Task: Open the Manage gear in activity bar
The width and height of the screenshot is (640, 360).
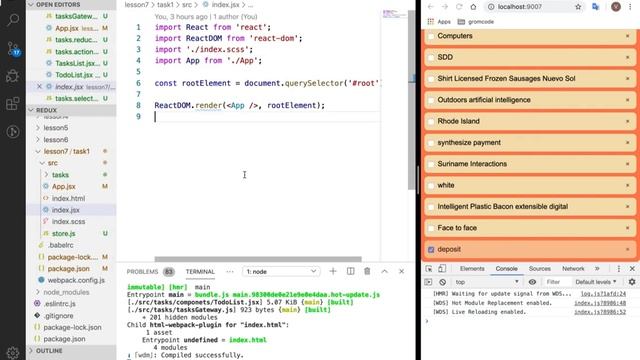Action: [x=13, y=352]
